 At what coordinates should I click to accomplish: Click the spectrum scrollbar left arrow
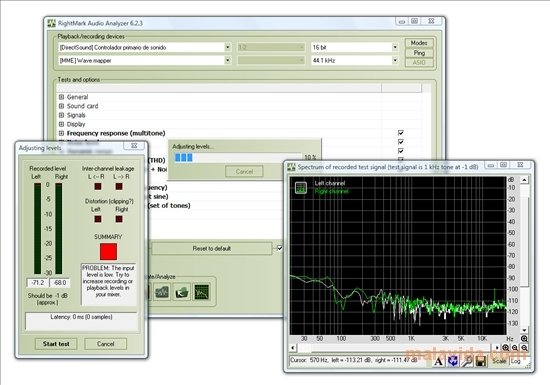pos(293,348)
